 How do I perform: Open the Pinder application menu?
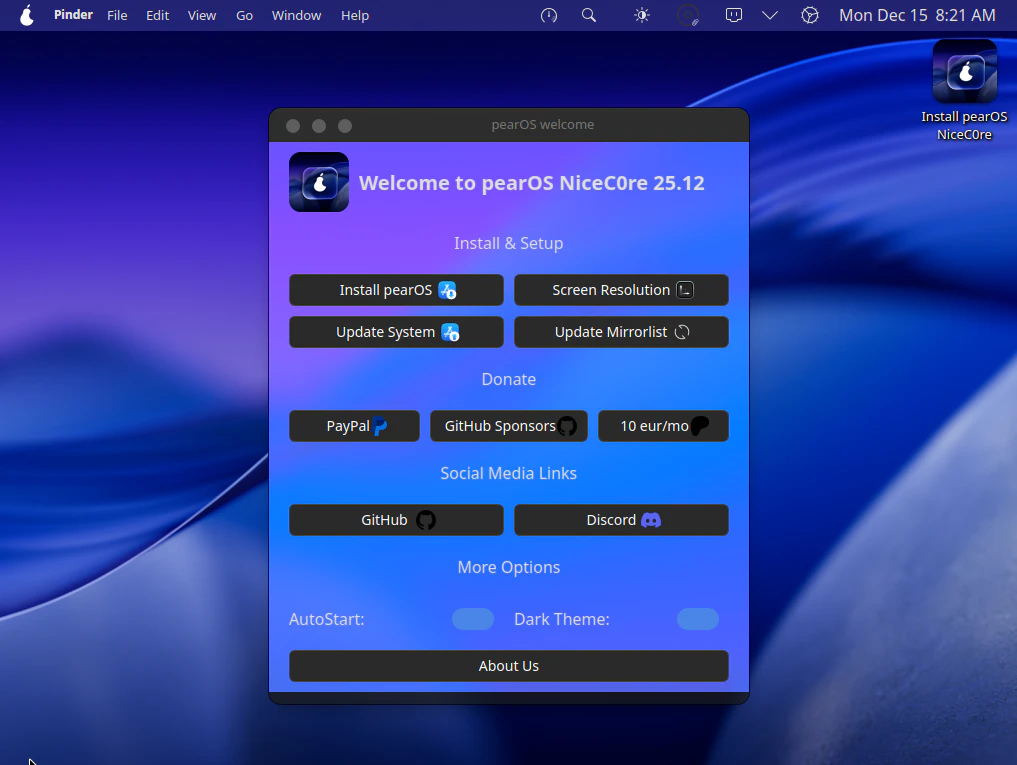[x=73, y=15]
